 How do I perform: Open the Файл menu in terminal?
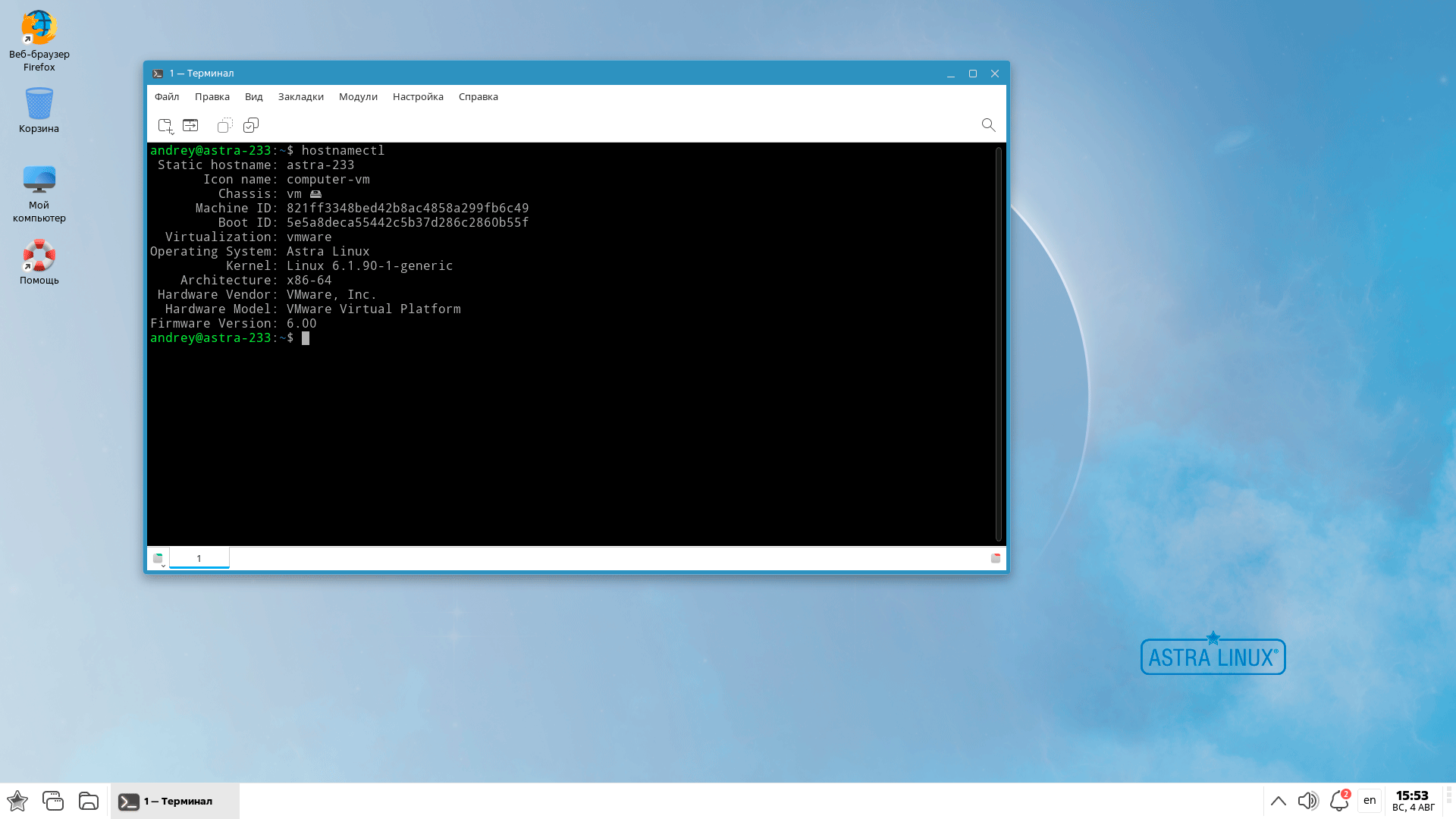pos(166,96)
